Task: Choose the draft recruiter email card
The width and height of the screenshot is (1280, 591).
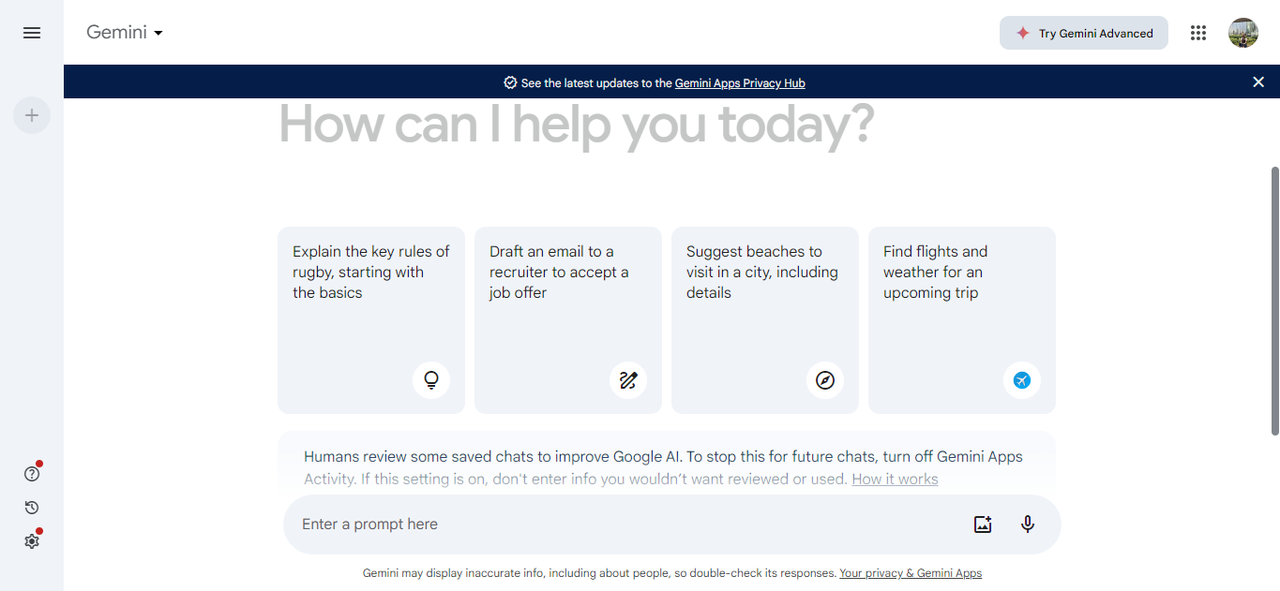Action: pos(568,320)
